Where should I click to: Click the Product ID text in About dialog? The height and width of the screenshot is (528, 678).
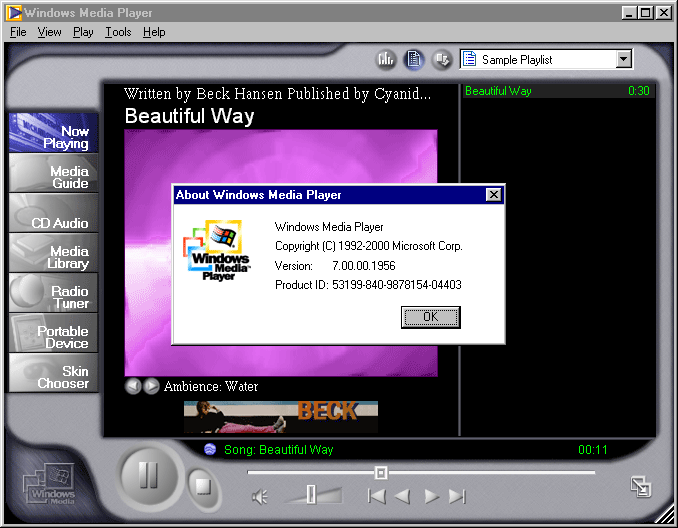click(x=368, y=285)
